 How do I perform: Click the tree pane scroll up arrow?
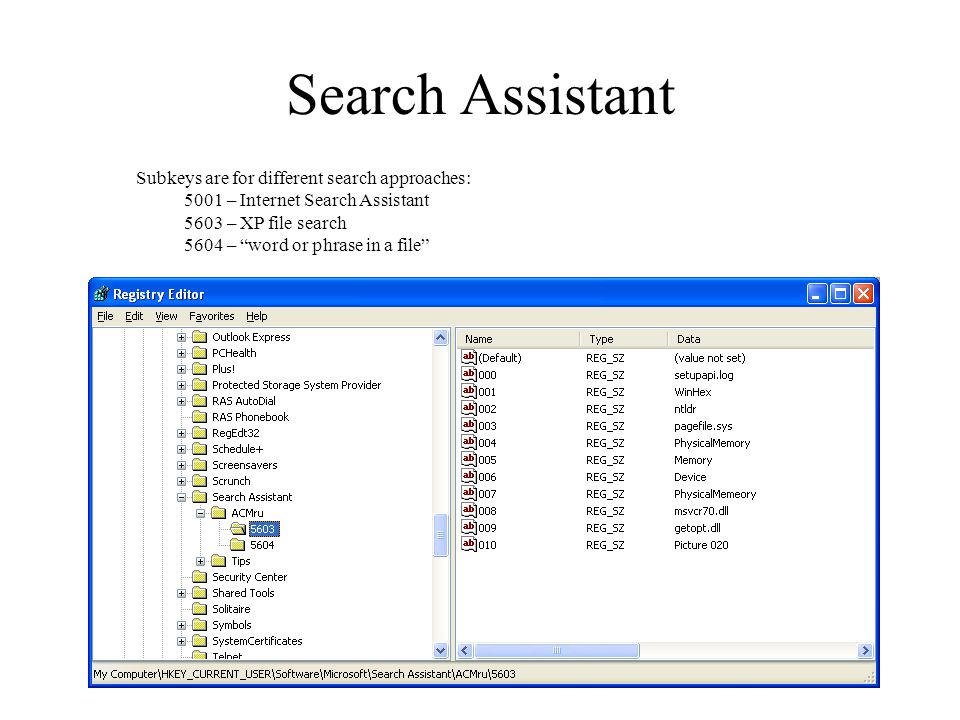point(441,338)
